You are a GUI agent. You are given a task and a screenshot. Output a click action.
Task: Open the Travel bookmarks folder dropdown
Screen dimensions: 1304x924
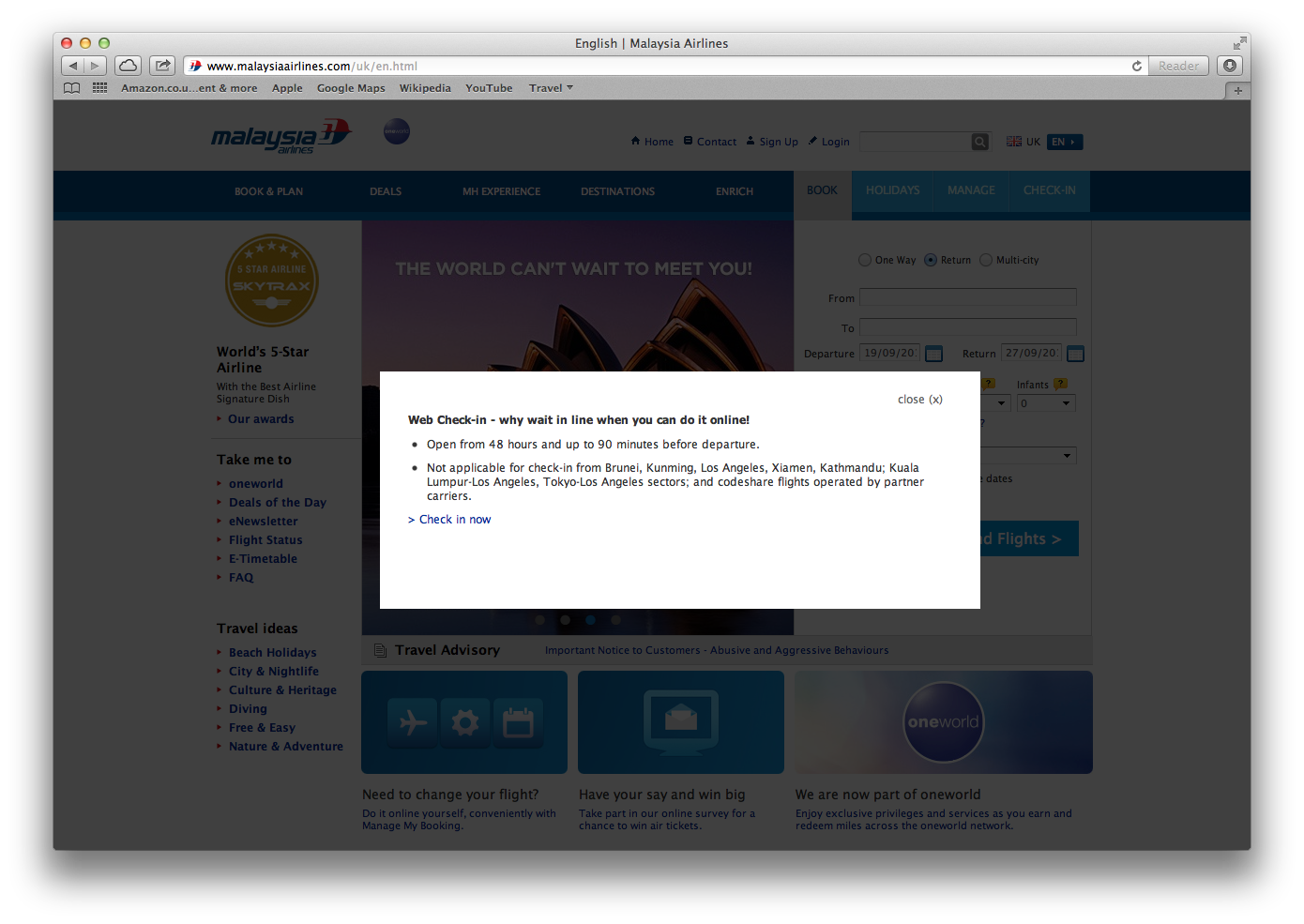(x=551, y=88)
